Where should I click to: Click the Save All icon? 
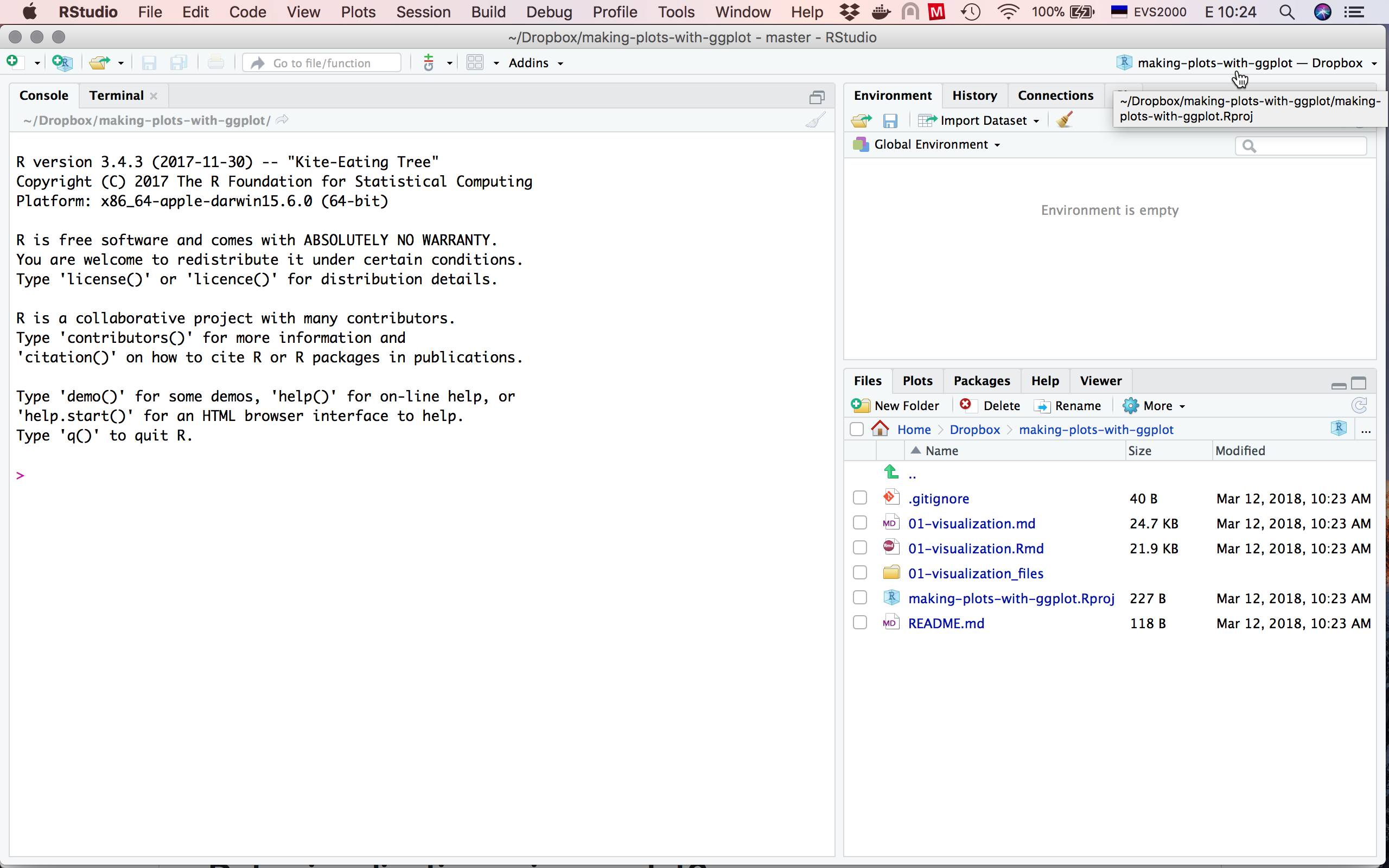[x=179, y=62]
